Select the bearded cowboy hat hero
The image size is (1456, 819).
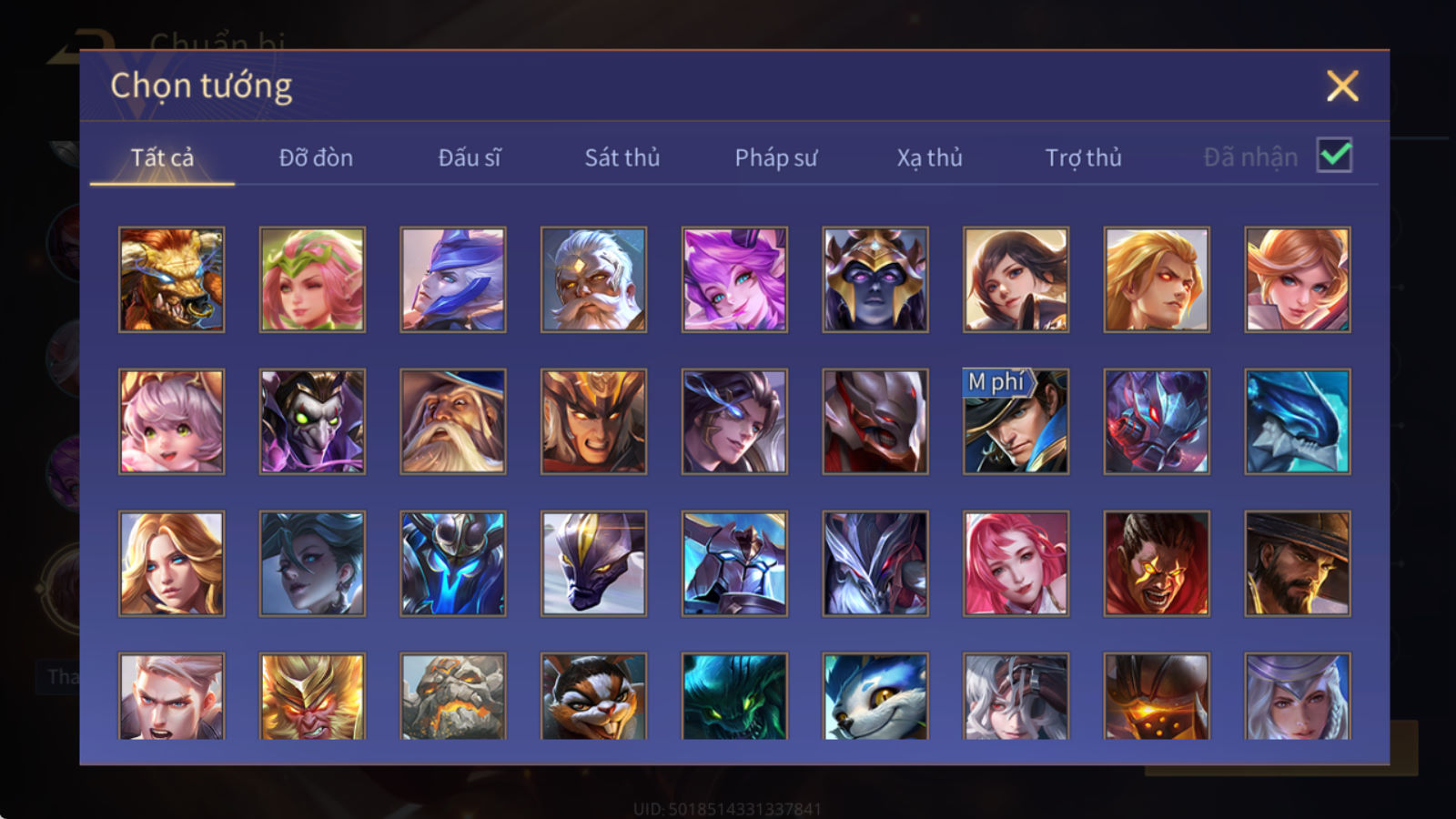click(1297, 563)
